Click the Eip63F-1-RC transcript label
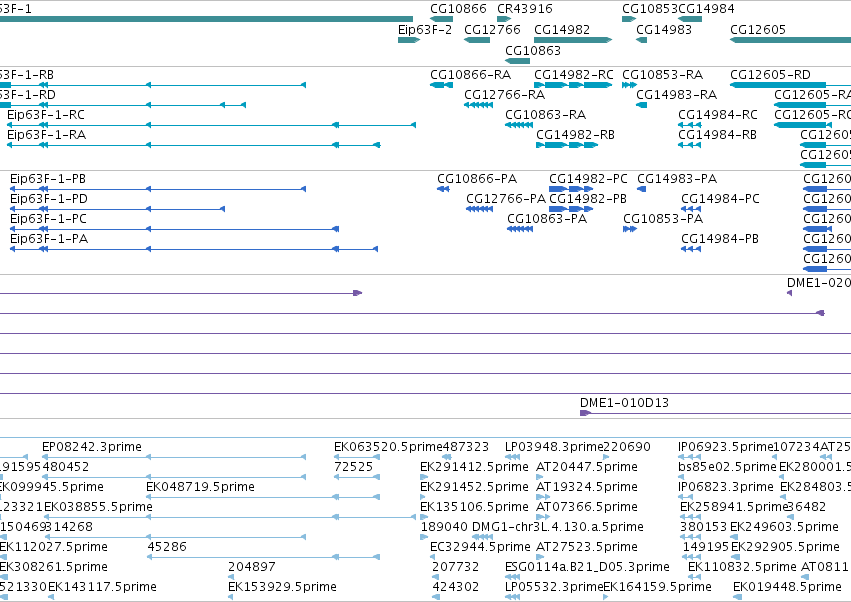Screen dimensions: 851x602 46,115
